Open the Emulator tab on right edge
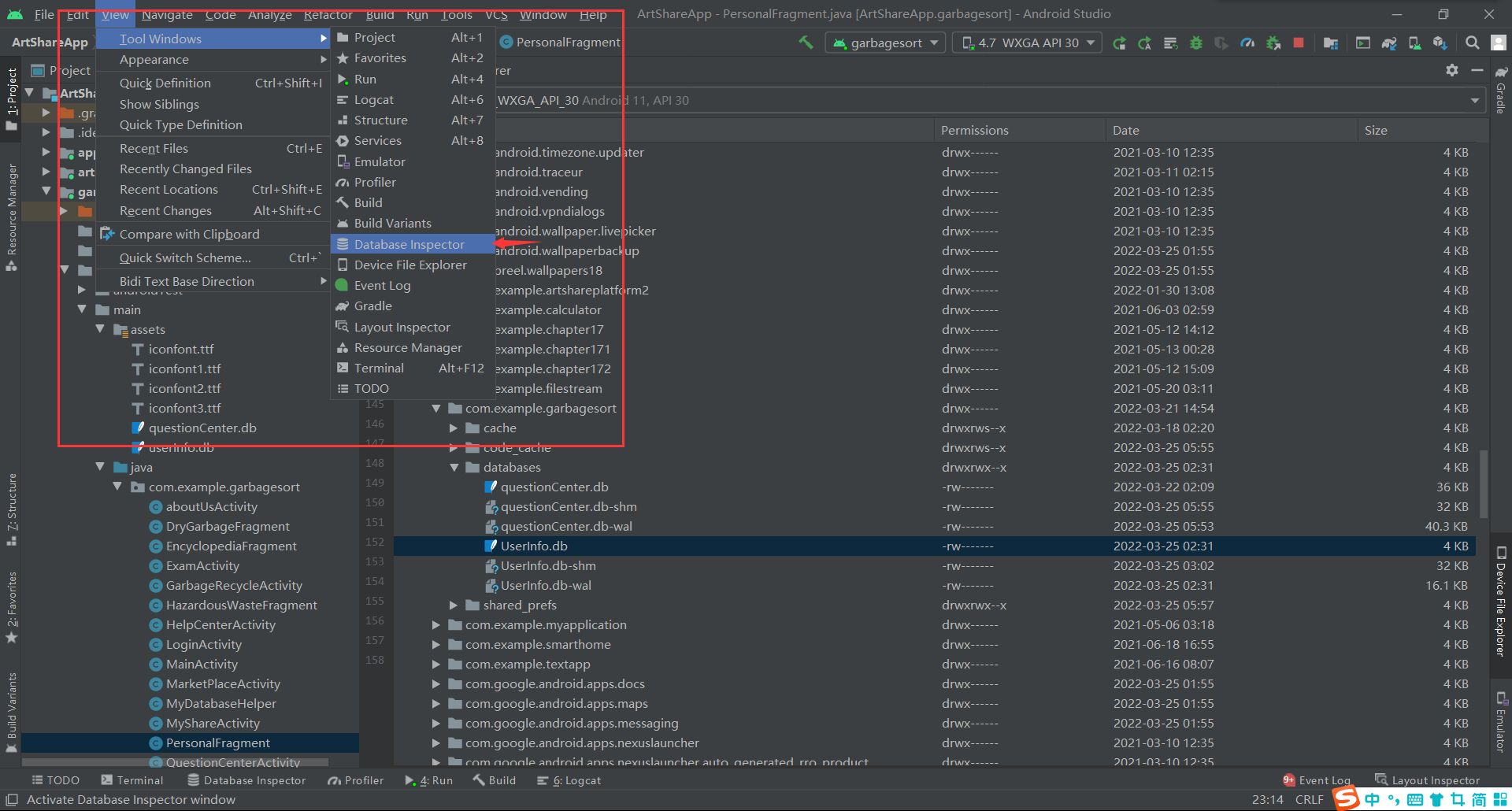Image resolution: width=1512 pixels, height=811 pixels. (x=1499, y=720)
